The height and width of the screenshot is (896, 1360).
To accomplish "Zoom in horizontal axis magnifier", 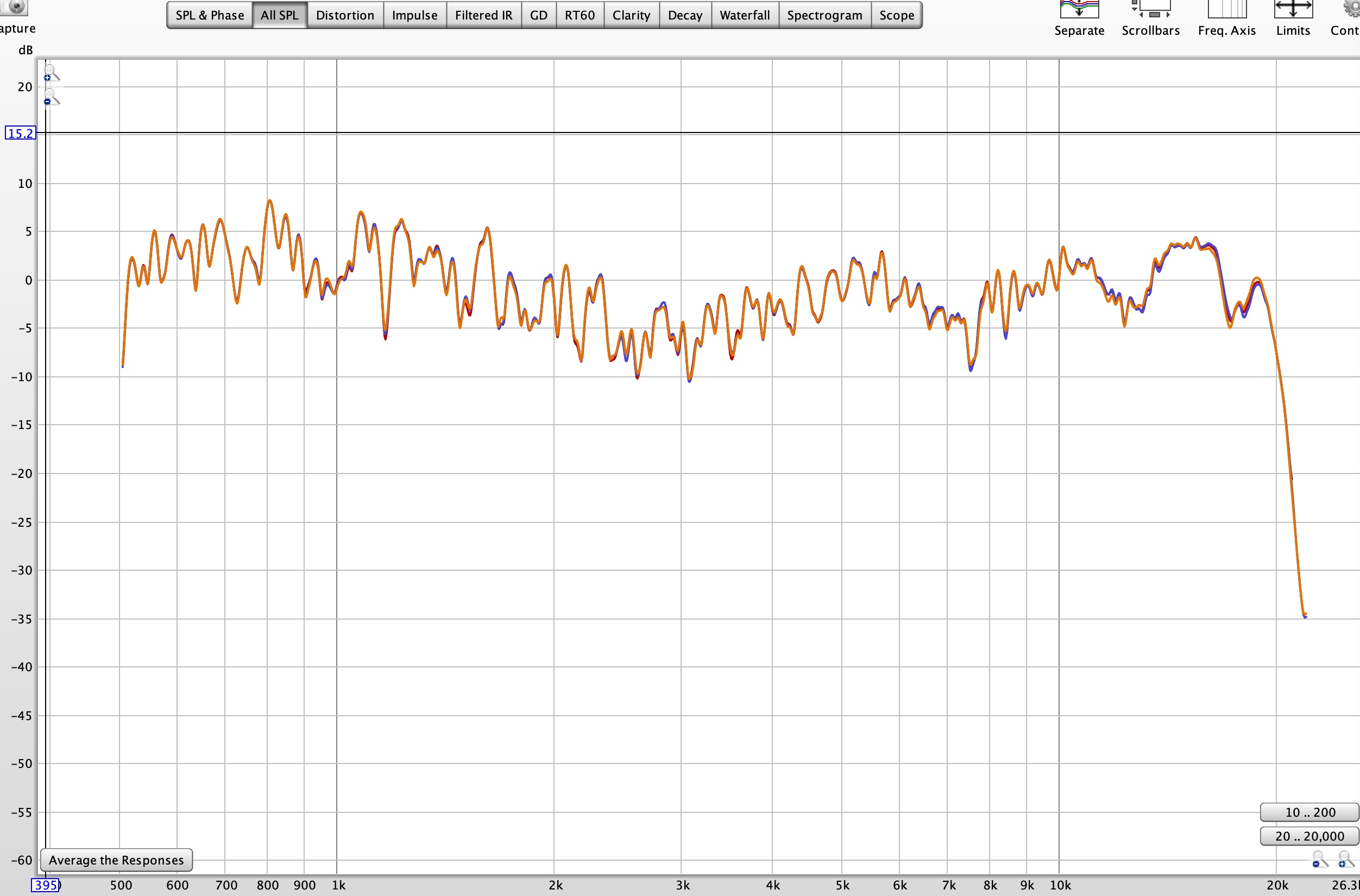I will point(1346,859).
